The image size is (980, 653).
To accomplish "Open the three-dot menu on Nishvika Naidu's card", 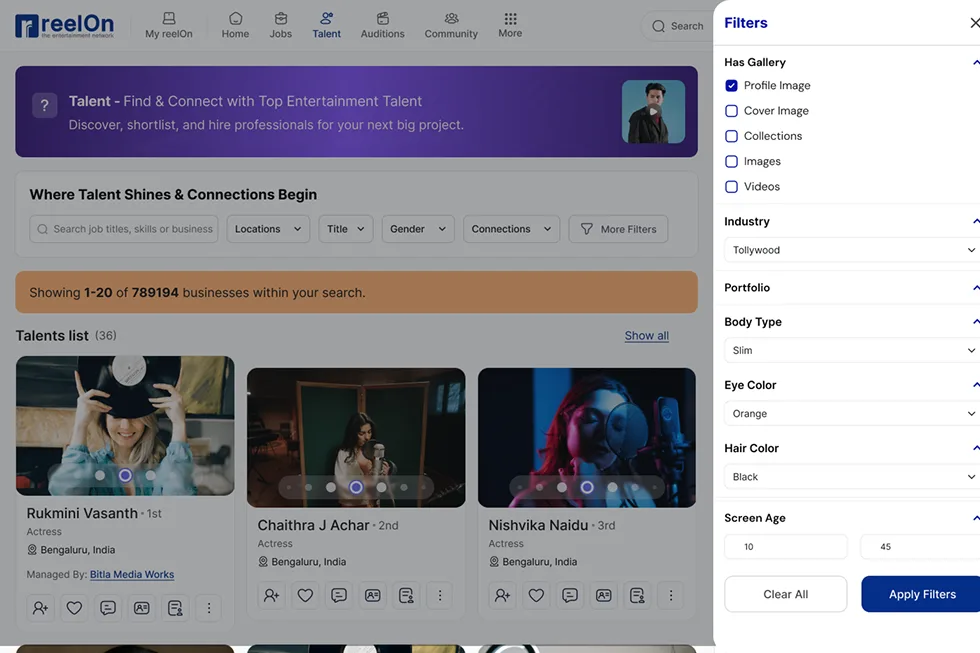I will [671, 595].
